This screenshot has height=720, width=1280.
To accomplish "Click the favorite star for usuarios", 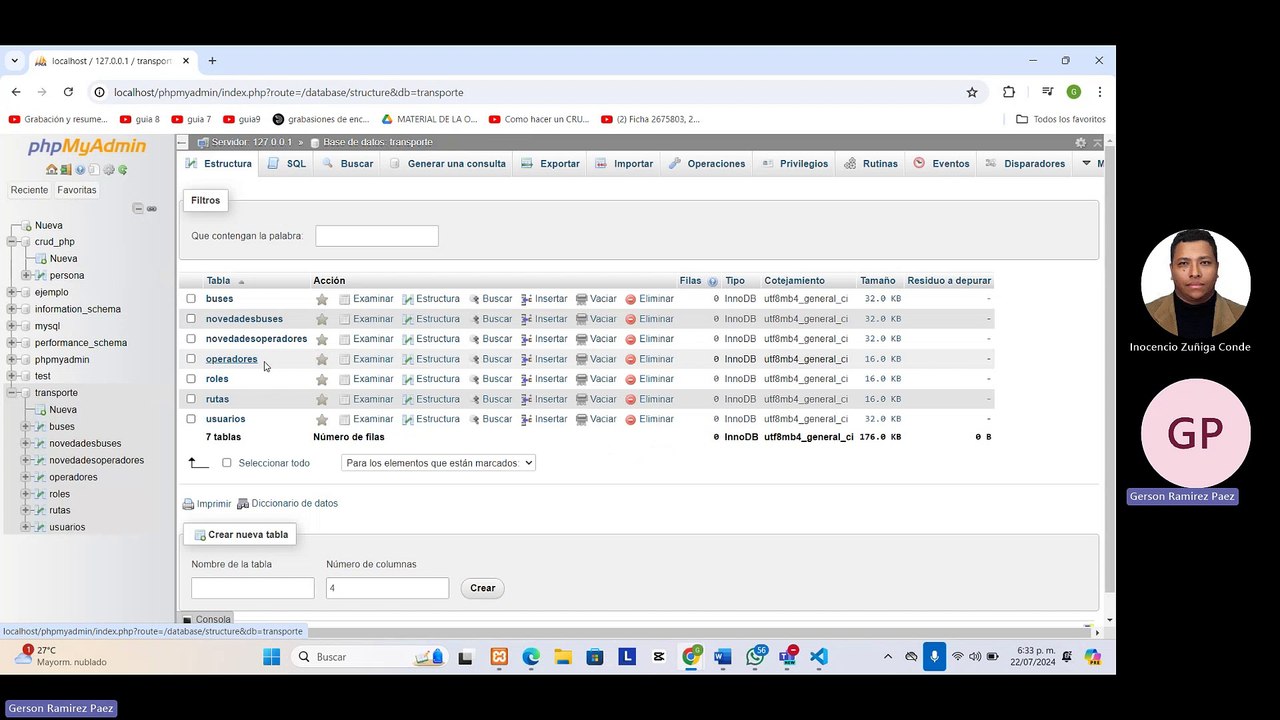I will [x=321, y=419].
